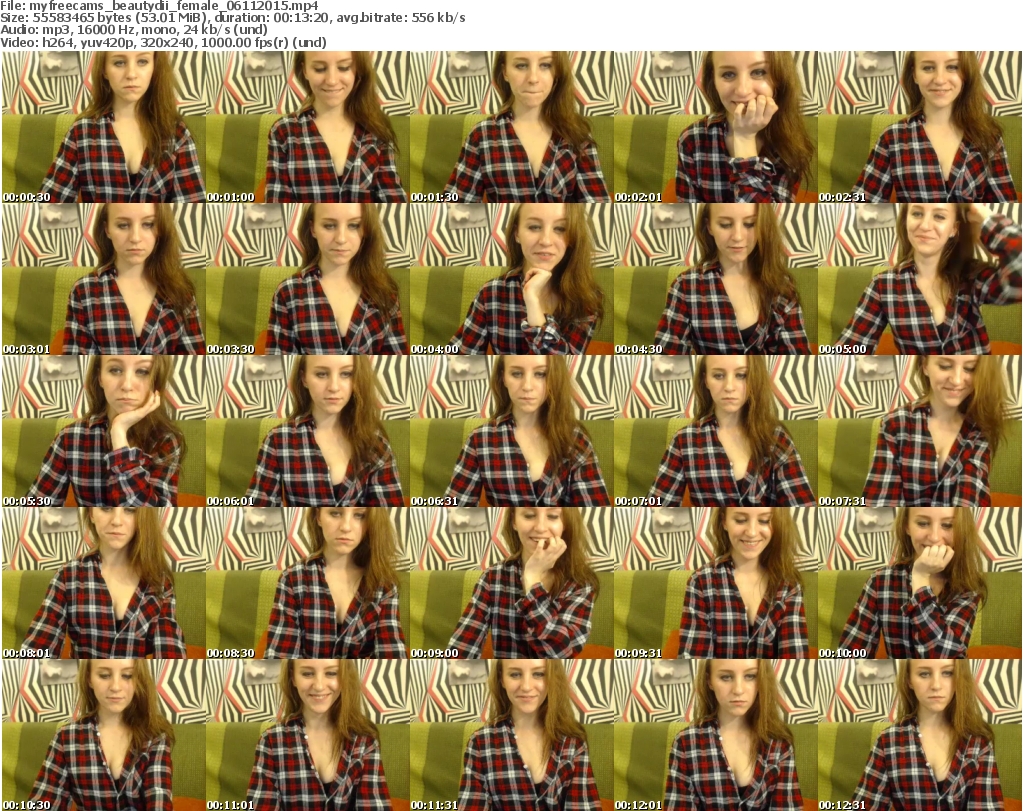Image resolution: width=1024 pixels, height=811 pixels.
Task: Select the thumbnail timestamped 00:08:01
Action: click(x=103, y=583)
